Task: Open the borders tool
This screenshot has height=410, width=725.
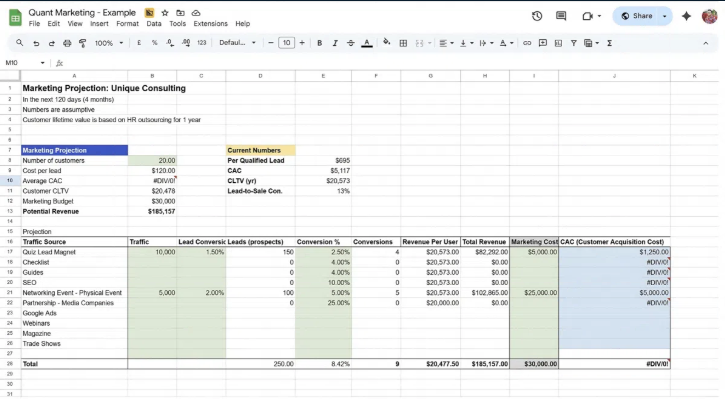Action: pyautogui.click(x=403, y=43)
